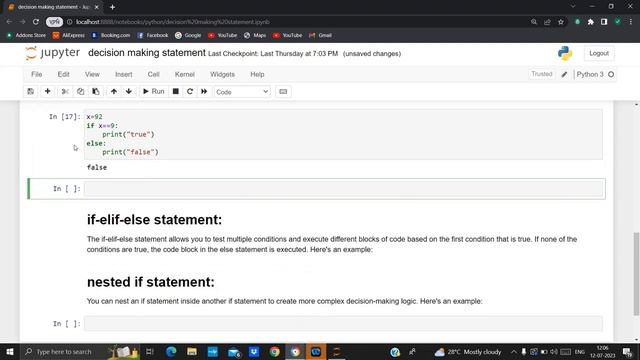640x360 pixels.
Task: Click the nested if statement heading
Action: coord(151,282)
